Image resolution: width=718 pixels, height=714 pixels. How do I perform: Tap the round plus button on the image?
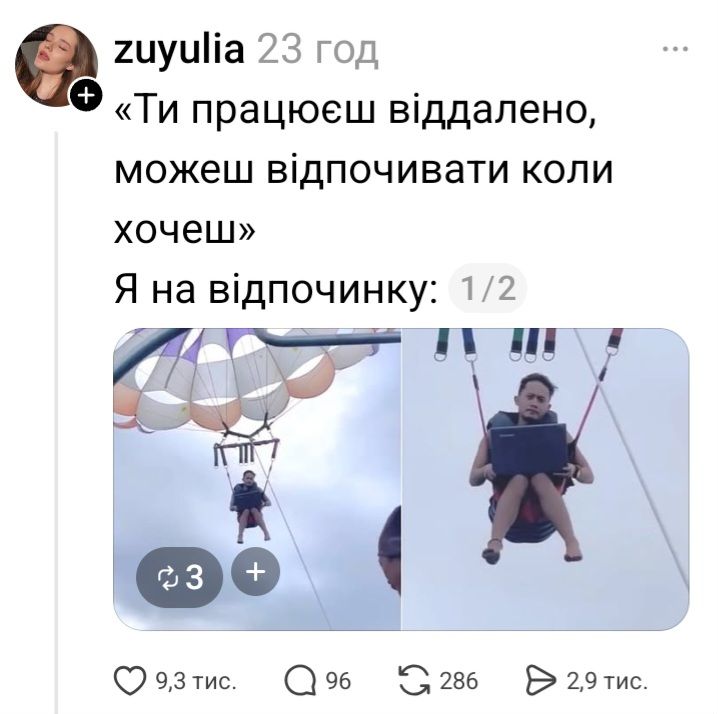click(x=256, y=572)
